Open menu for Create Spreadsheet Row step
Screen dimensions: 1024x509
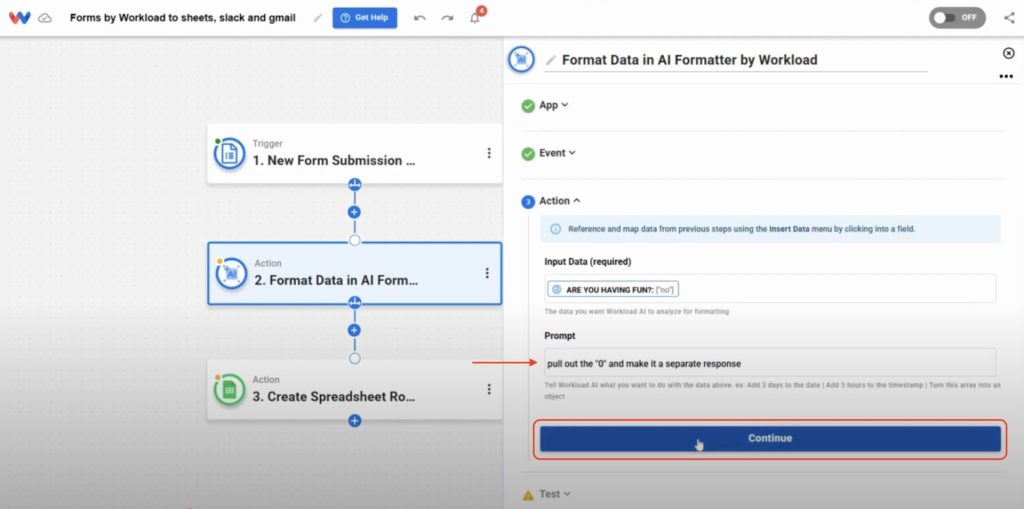488,389
